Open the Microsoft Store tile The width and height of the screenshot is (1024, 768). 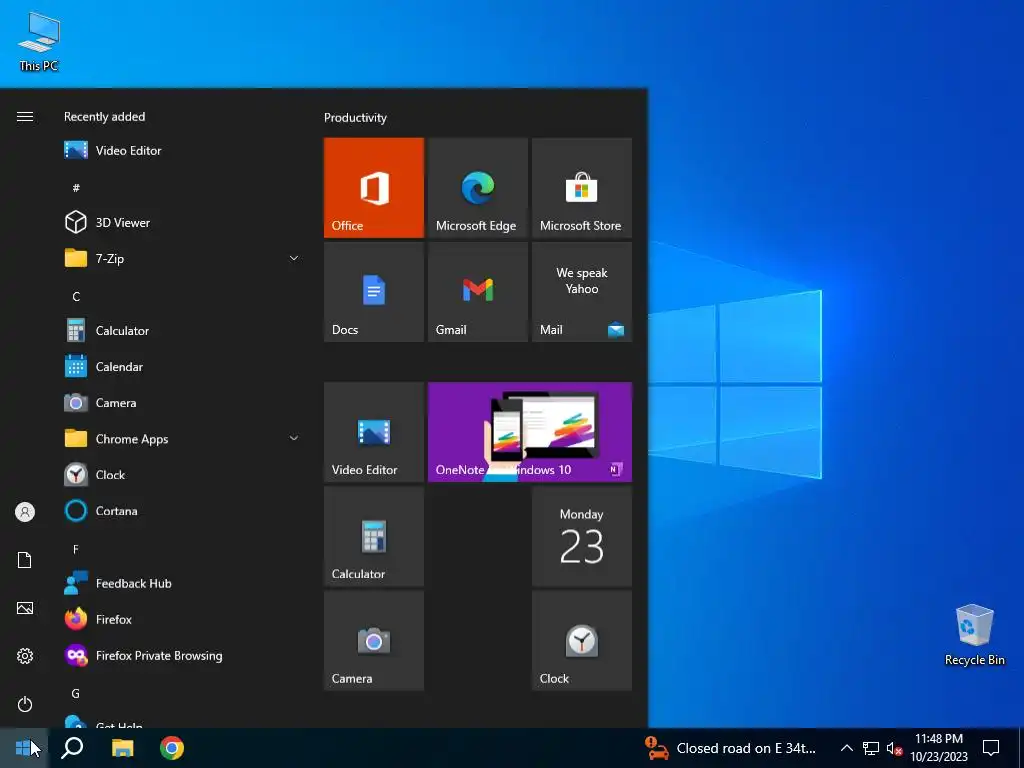tap(582, 187)
